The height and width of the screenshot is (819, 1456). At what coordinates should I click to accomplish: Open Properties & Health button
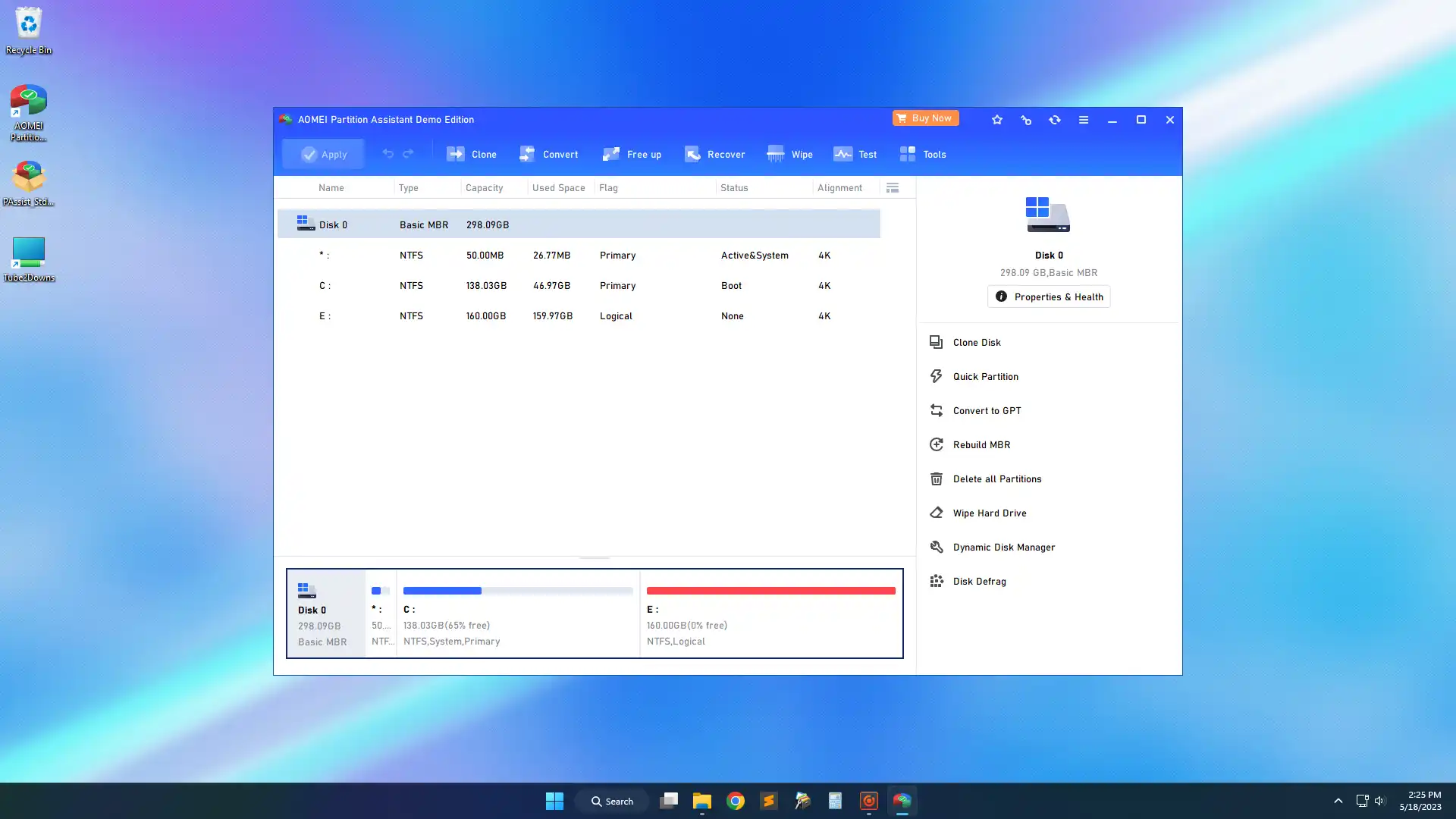pos(1049,297)
